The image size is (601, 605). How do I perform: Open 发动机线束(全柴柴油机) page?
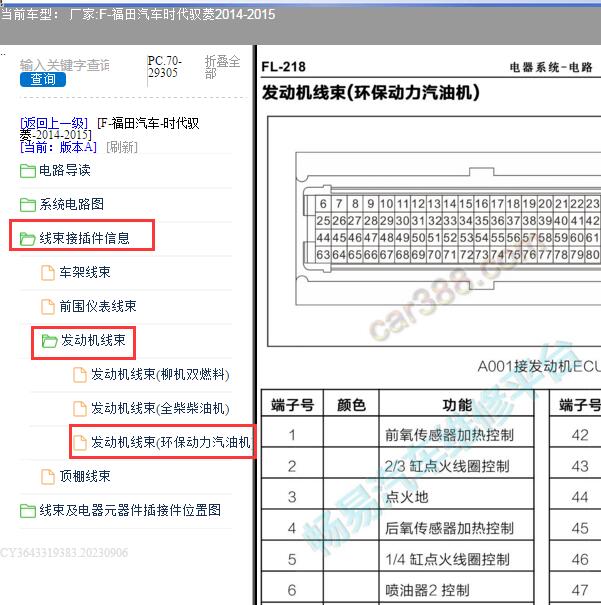coord(160,408)
